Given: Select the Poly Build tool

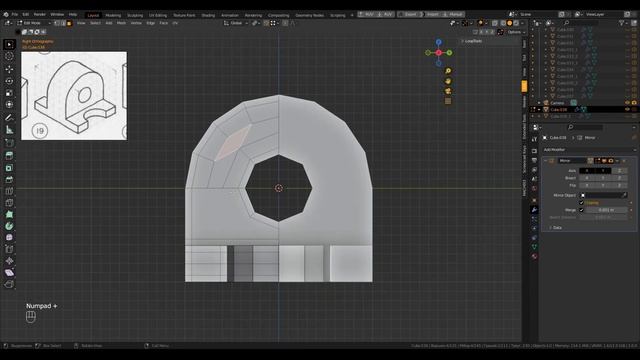Looking at the screenshot, I should [9, 214].
